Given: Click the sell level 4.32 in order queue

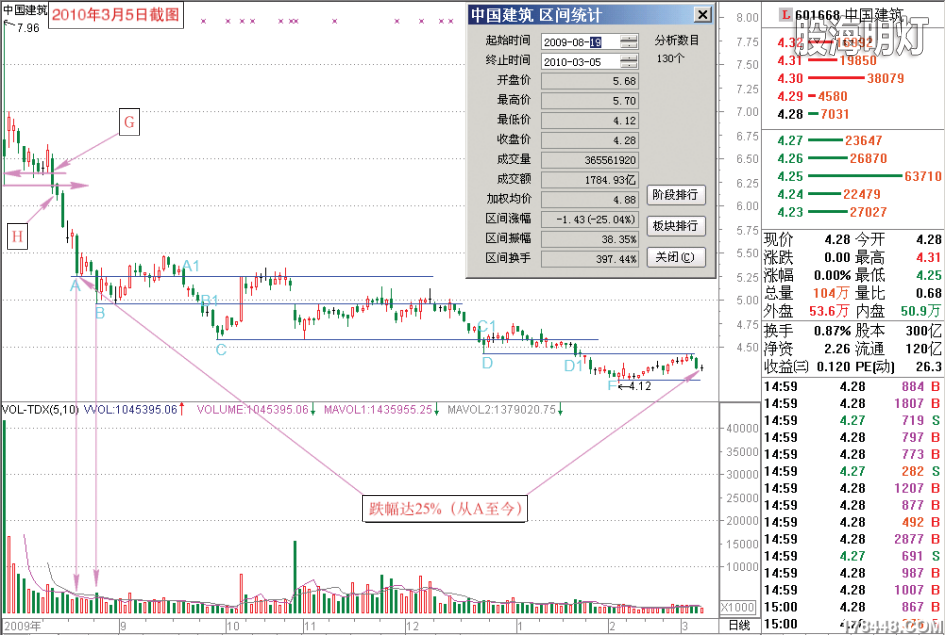Looking at the screenshot, I should [787, 43].
